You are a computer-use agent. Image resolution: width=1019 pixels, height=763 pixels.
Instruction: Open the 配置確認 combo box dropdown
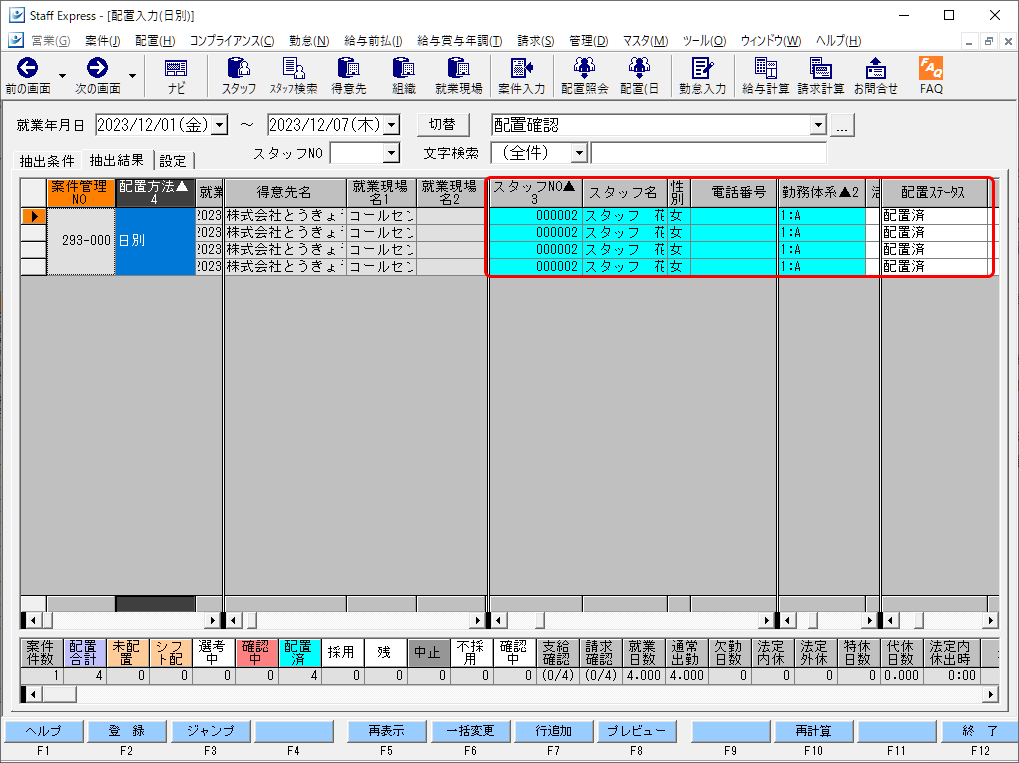818,125
